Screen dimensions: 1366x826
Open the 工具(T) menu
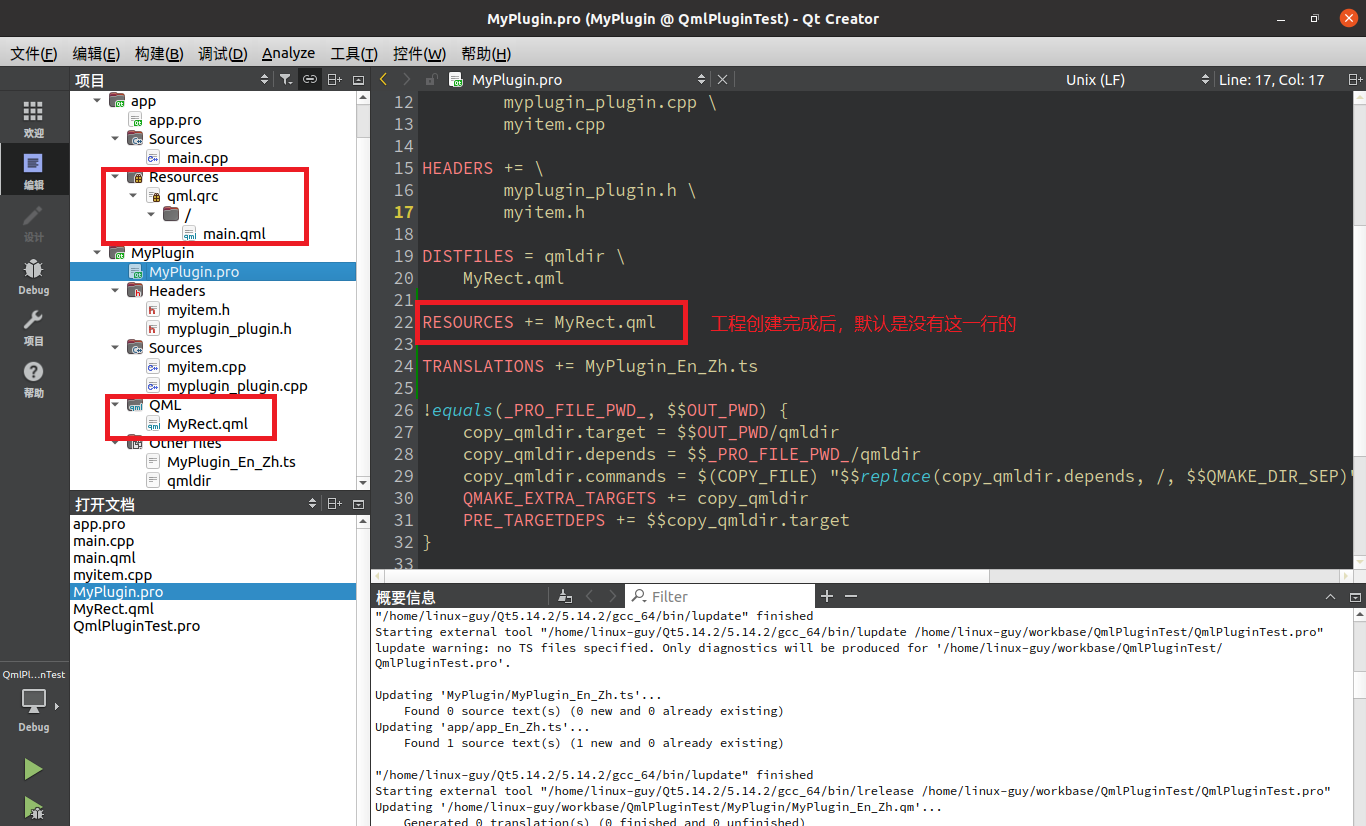[x=352, y=53]
